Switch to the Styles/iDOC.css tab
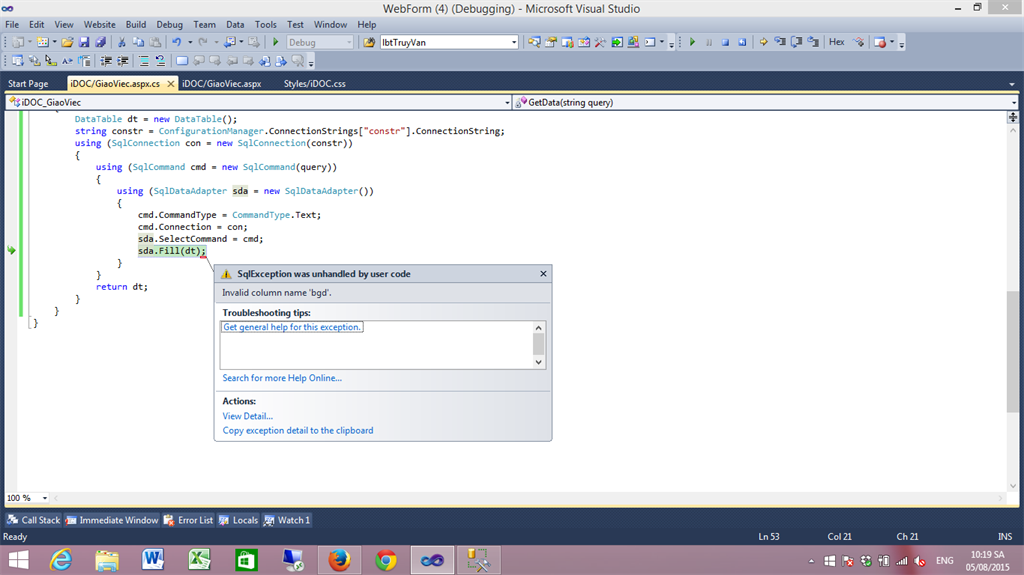The height and width of the screenshot is (575, 1024). [x=315, y=84]
